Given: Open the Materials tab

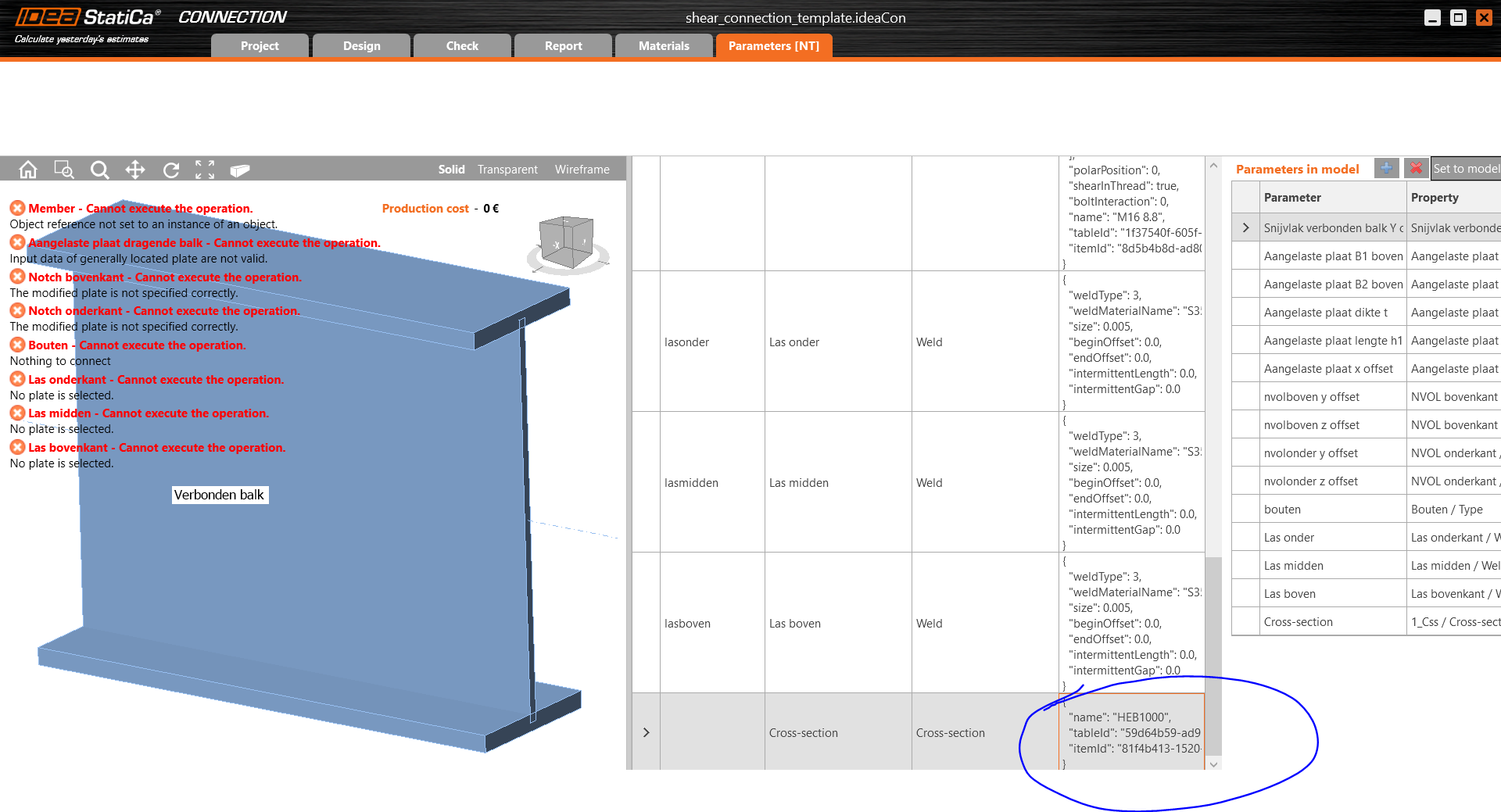Looking at the screenshot, I should pos(663,45).
